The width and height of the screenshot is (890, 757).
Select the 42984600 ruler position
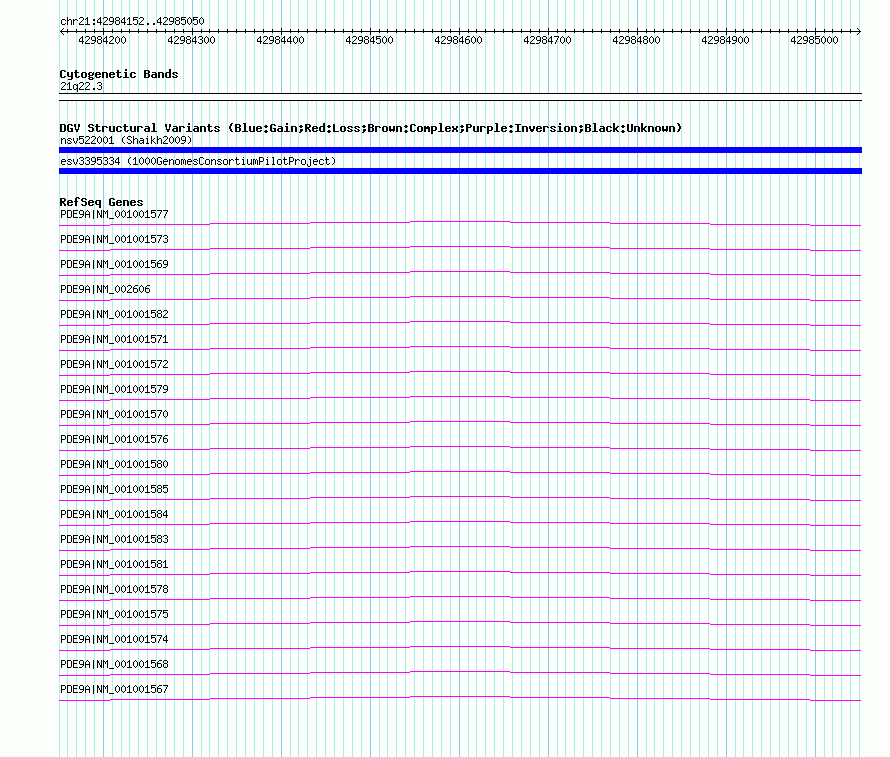(459, 40)
